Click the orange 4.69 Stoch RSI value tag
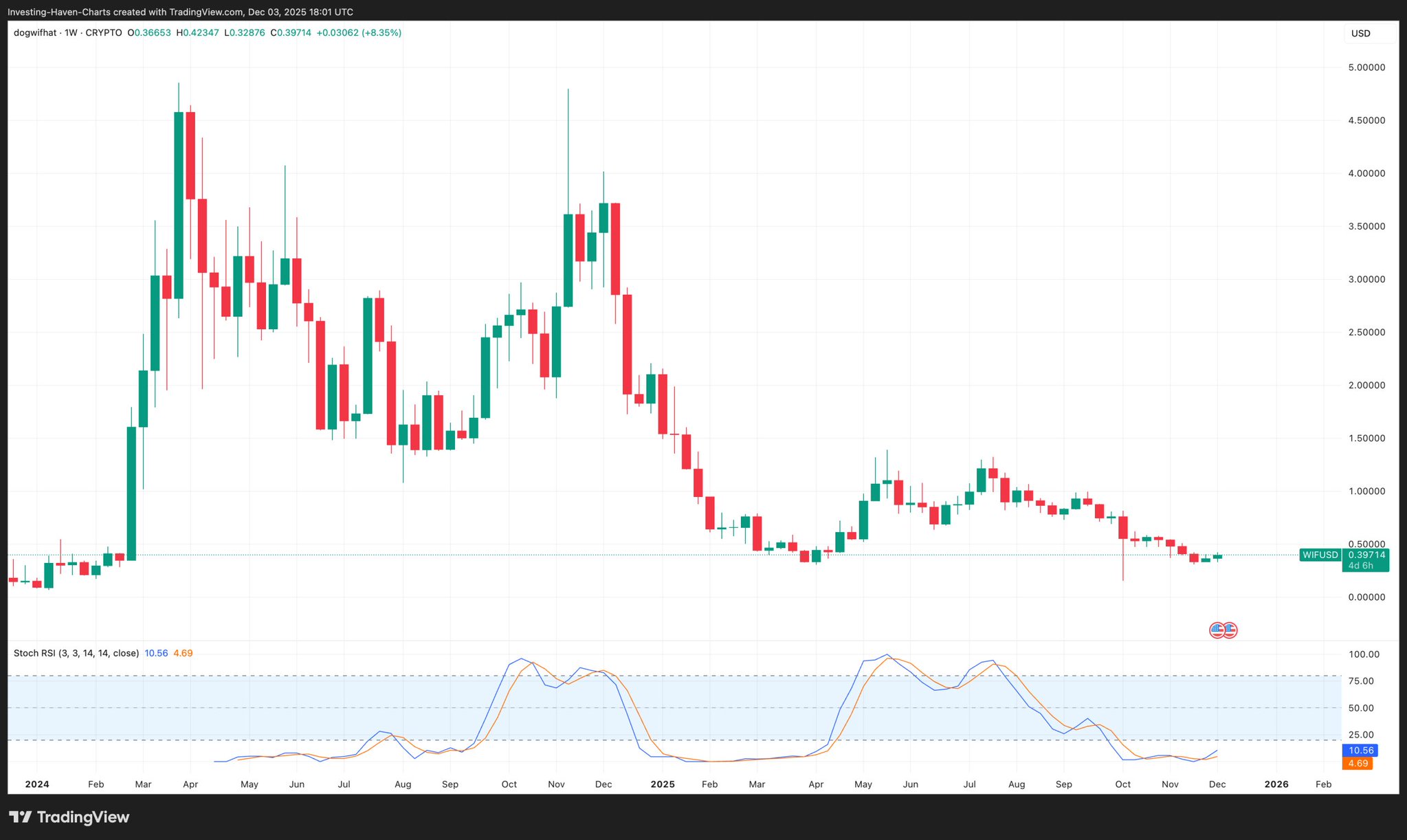This screenshot has height=840, width=1407. 1358,763
